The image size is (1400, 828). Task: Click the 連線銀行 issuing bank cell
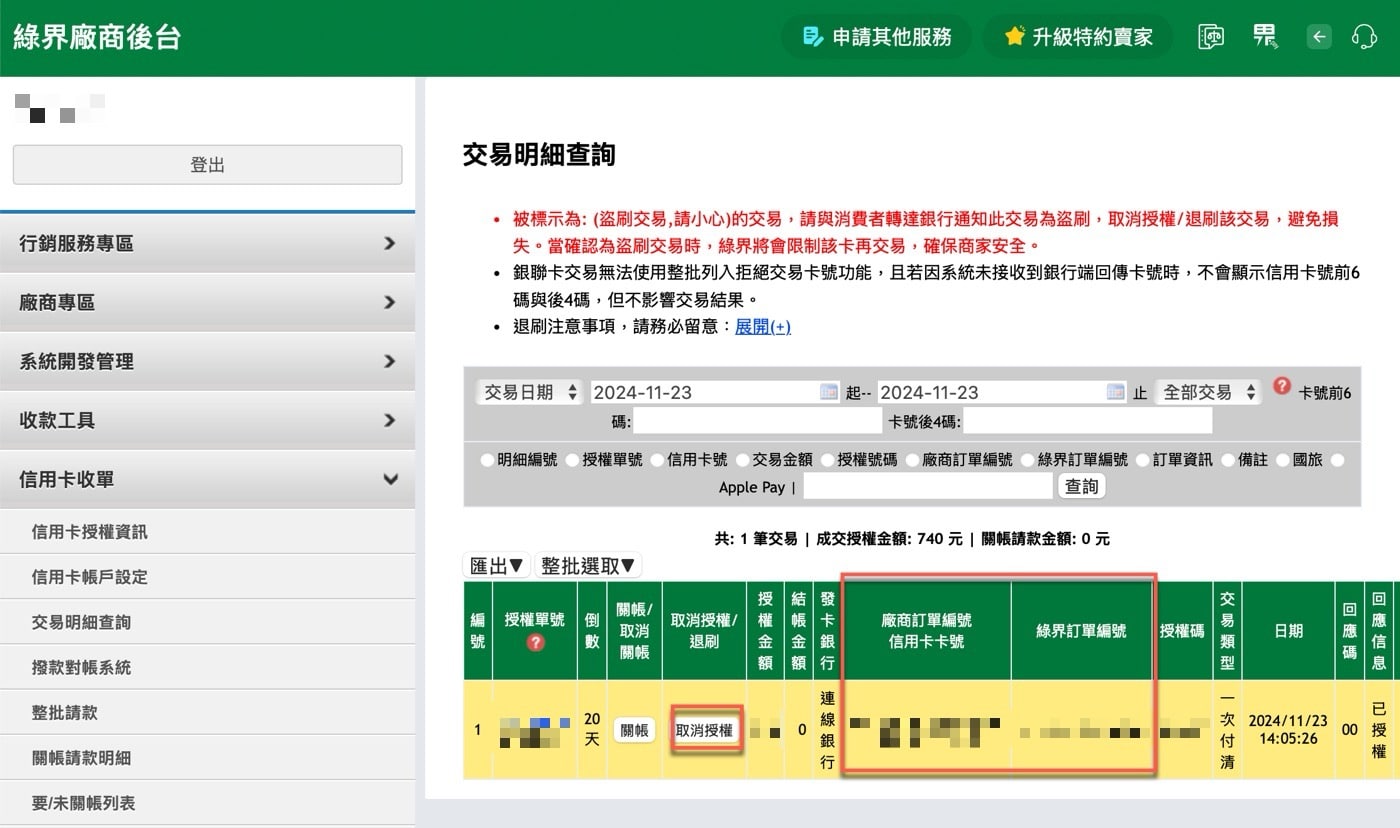click(x=827, y=730)
